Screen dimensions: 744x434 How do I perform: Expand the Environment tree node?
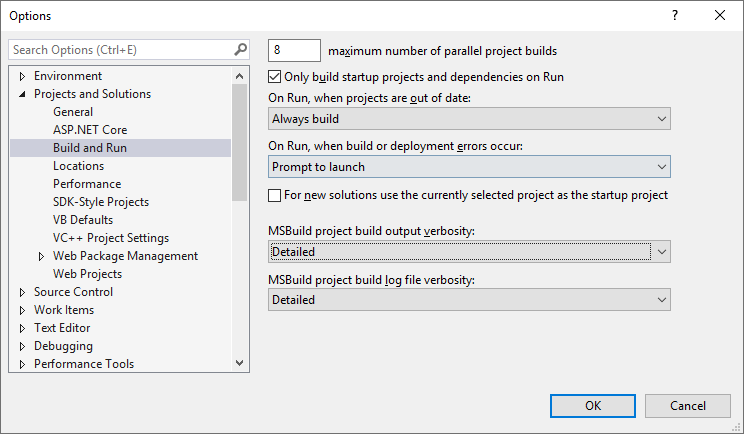tap(22, 76)
